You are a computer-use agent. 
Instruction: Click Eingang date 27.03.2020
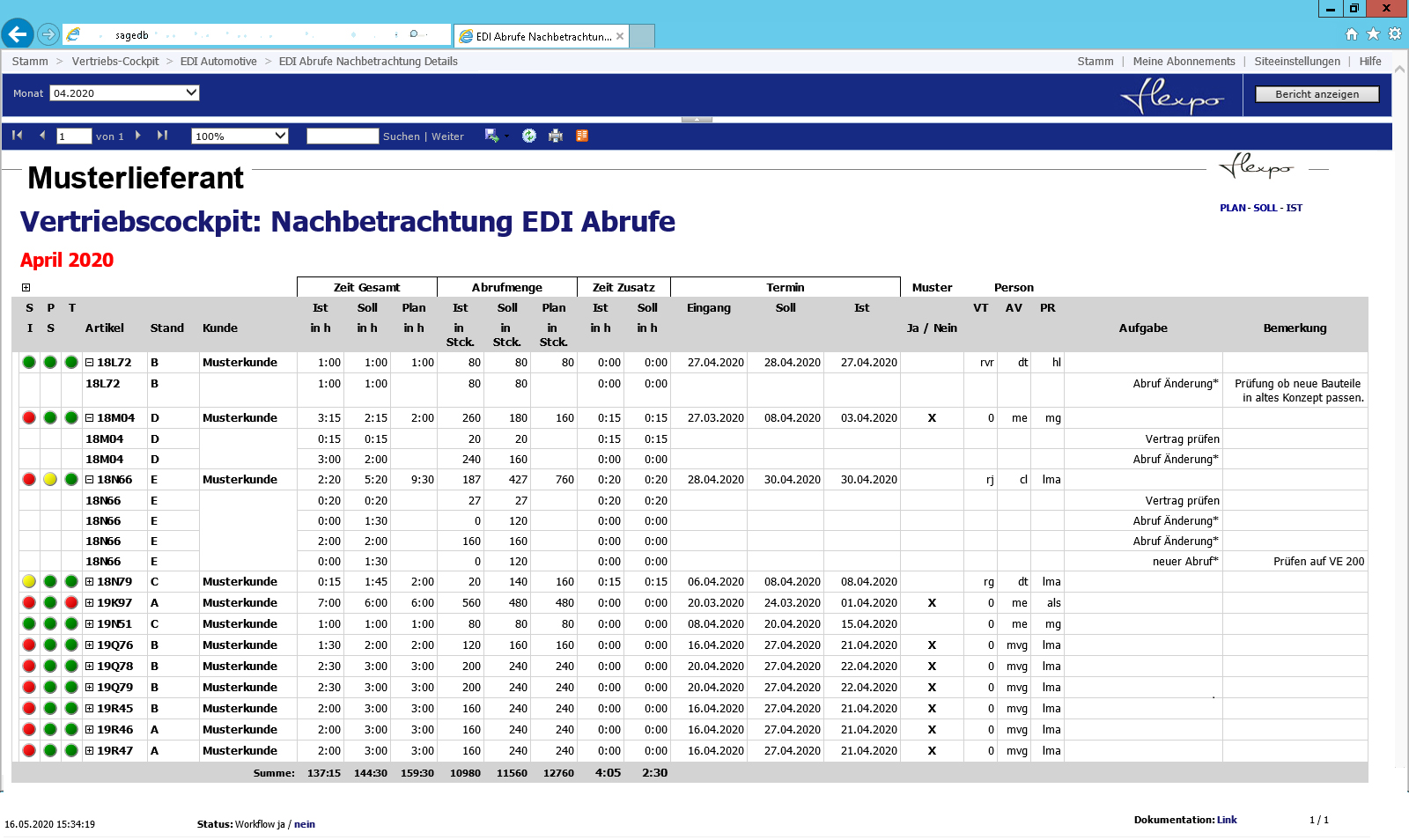click(715, 417)
